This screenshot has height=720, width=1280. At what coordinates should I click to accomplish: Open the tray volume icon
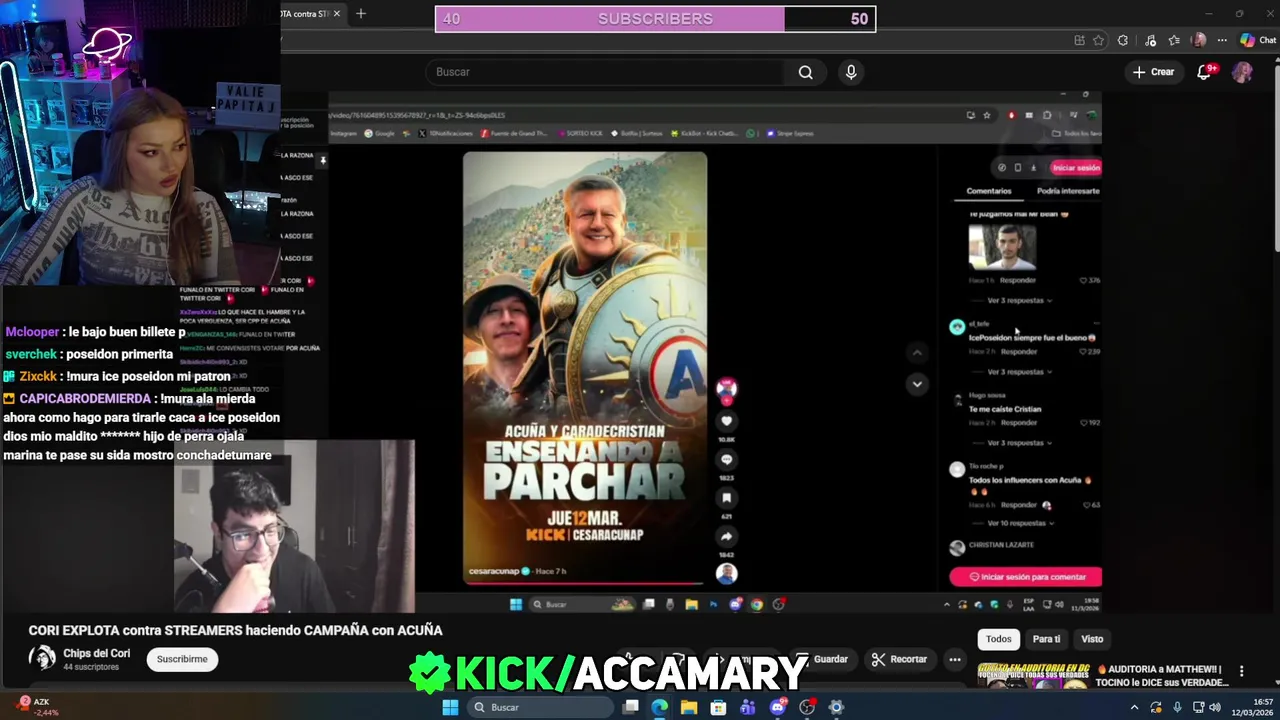tap(1215, 707)
